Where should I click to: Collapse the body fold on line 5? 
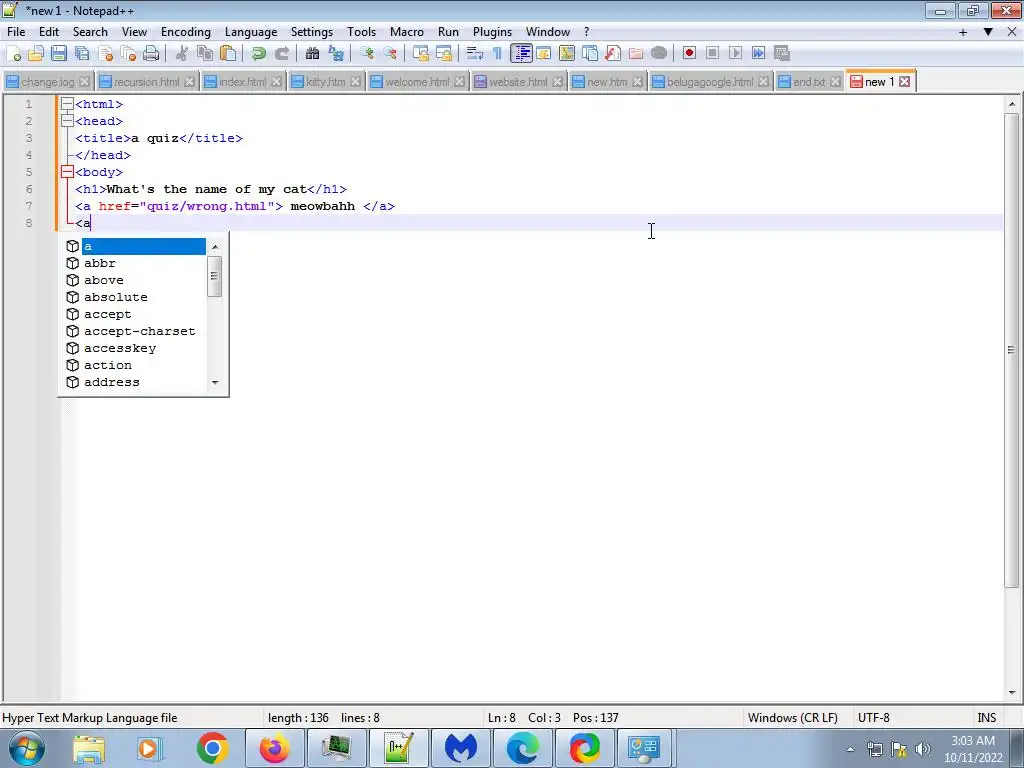[67, 172]
